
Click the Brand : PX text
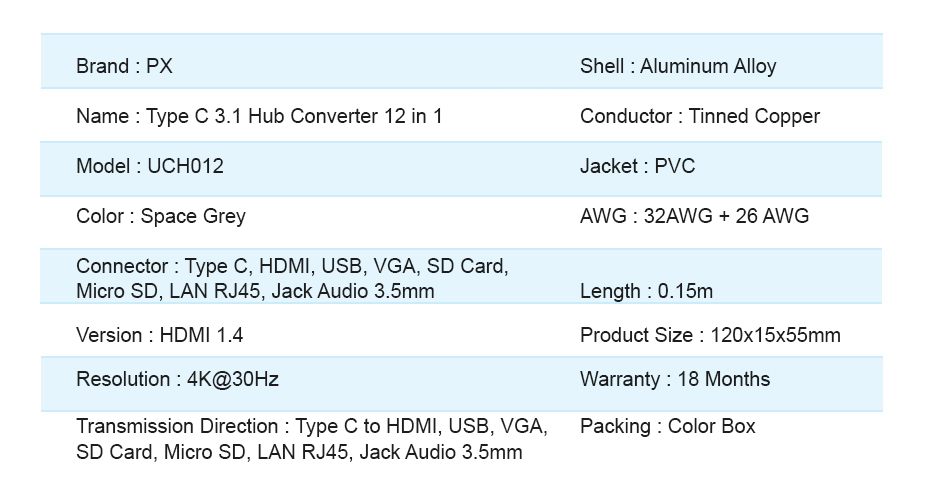pos(125,66)
